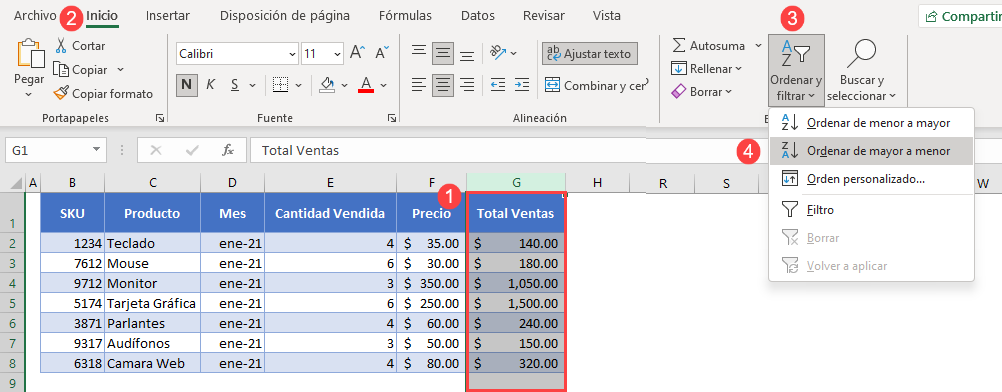Select column G header

click(x=516, y=183)
